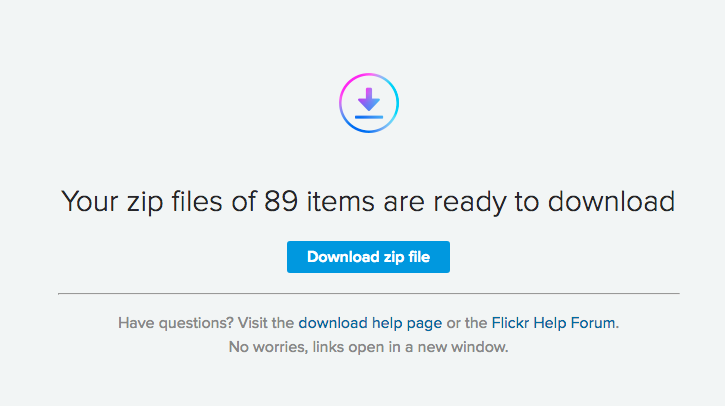
Task: Click the "No worries, links open" note
Action: coord(369,347)
